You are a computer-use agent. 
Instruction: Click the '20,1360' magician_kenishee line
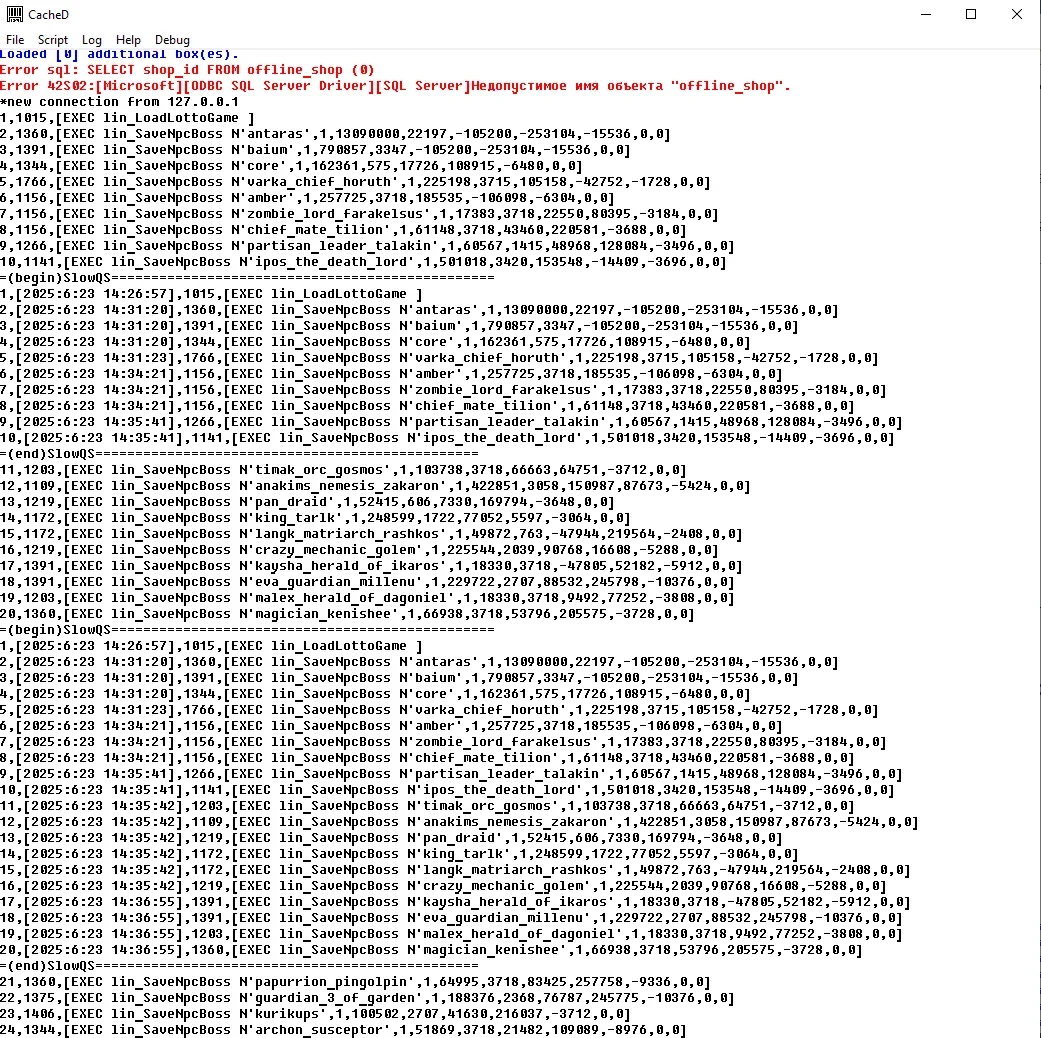(x=347, y=614)
